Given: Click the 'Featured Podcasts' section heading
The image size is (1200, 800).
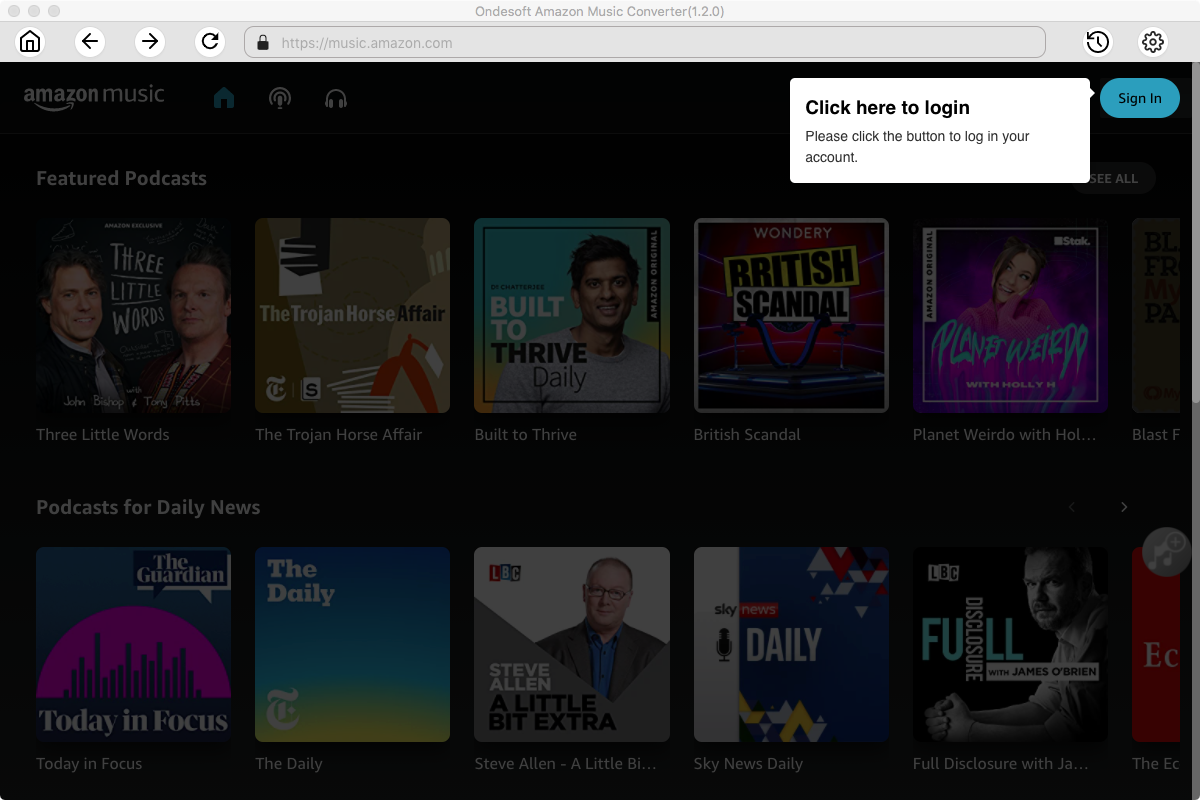Looking at the screenshot, I should point(122,178).
